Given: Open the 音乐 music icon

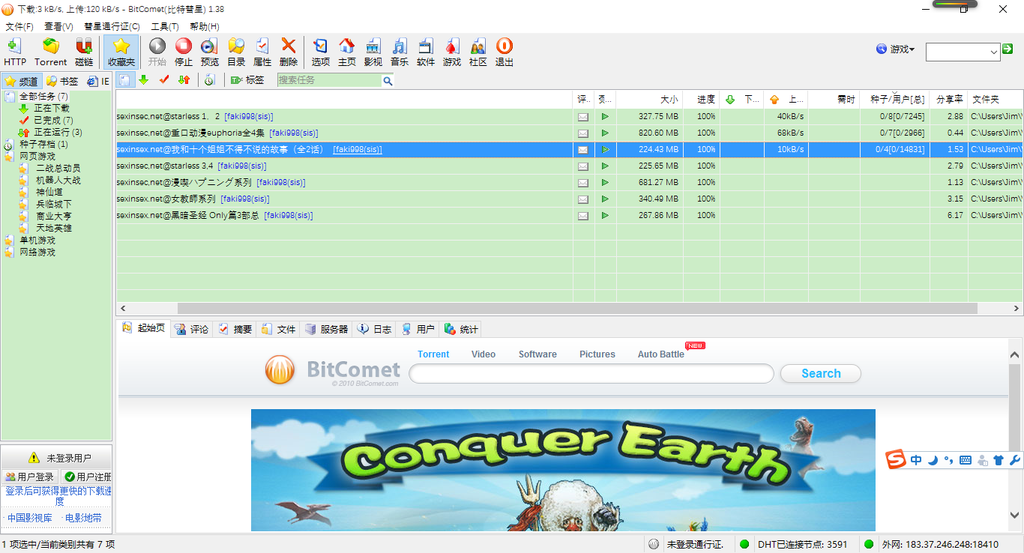Looking at the screenshot, I should (x=399, y=52).
